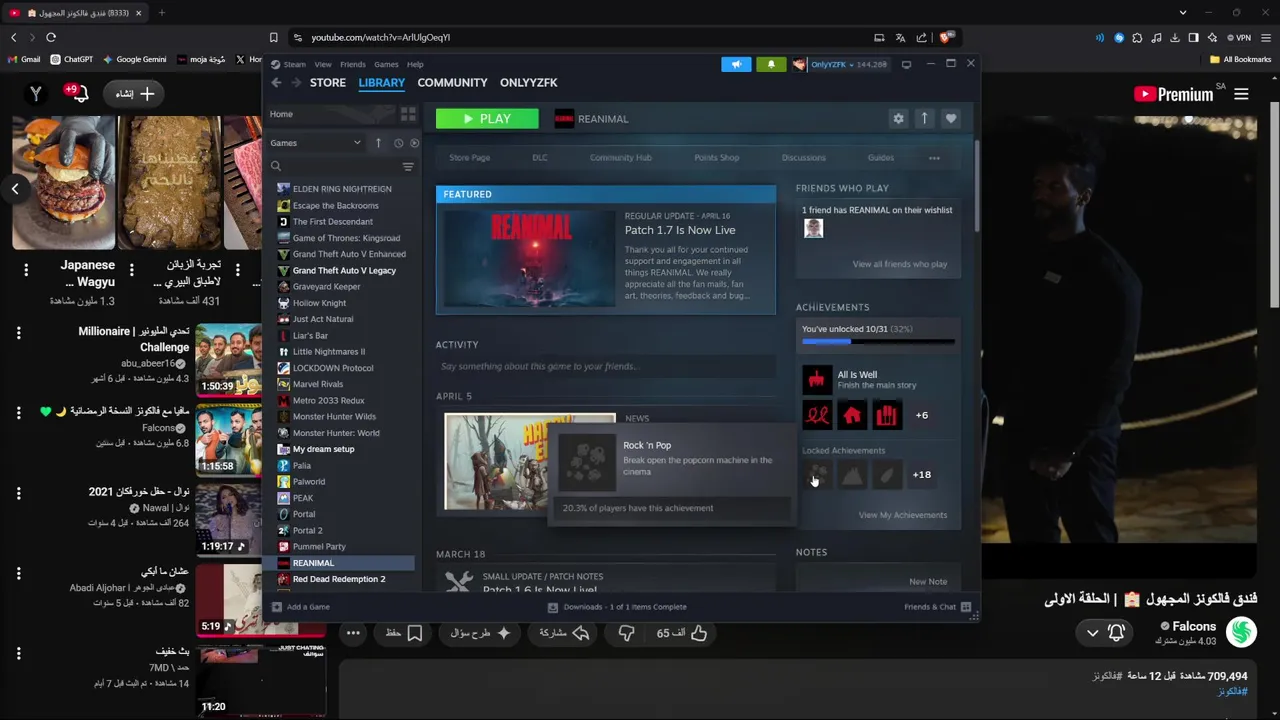Add REANIMAL to favorites with the heart icon
The height and width of the screenshot is (720, 1280).
tap(951, 118)
